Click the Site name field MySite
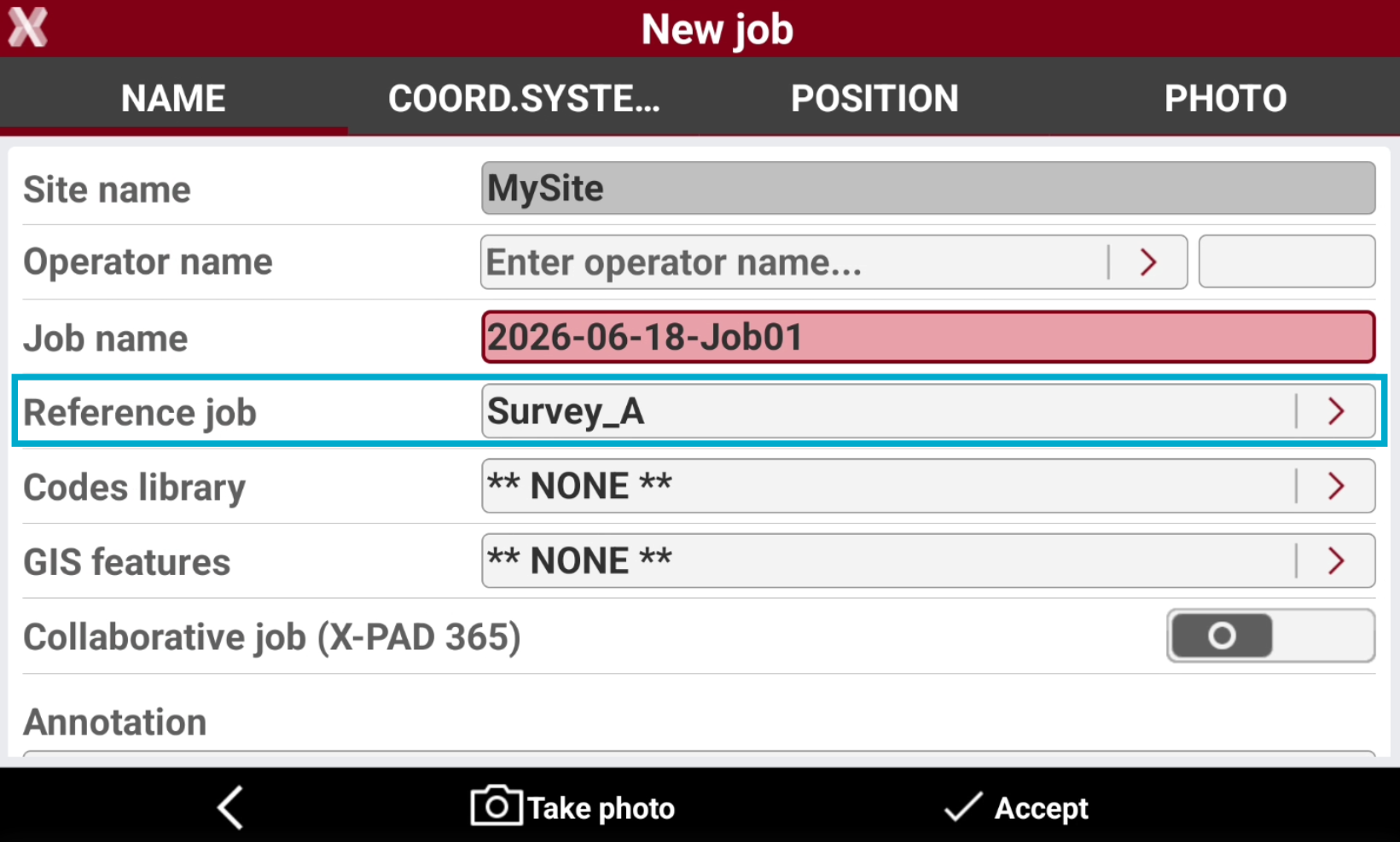The height and width of the screenshot is (842, 1400). (928, 189)
